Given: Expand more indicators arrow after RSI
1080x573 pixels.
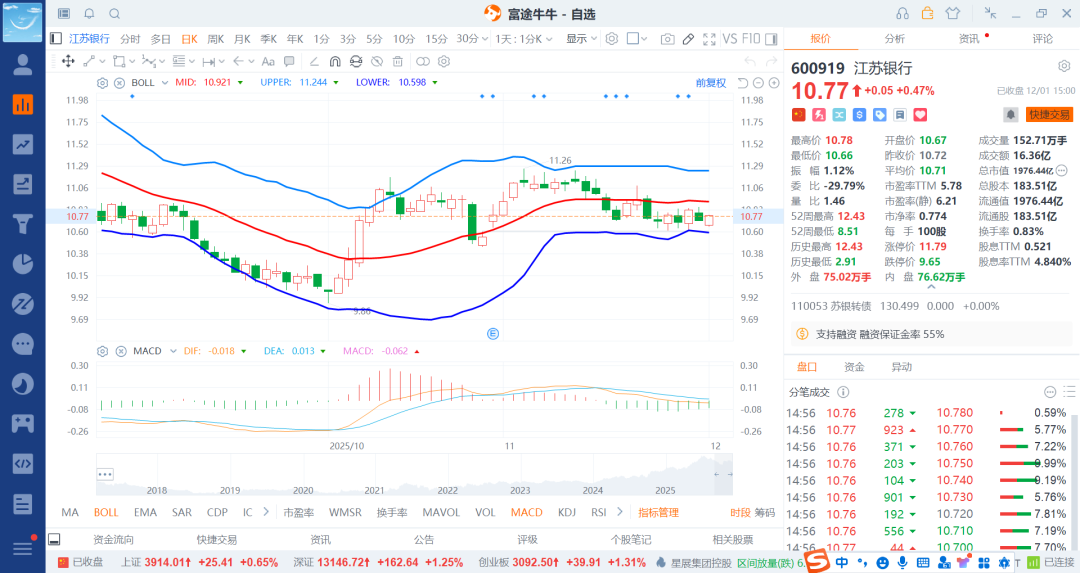Looking at the screenshot, I should tap(619, 512).
